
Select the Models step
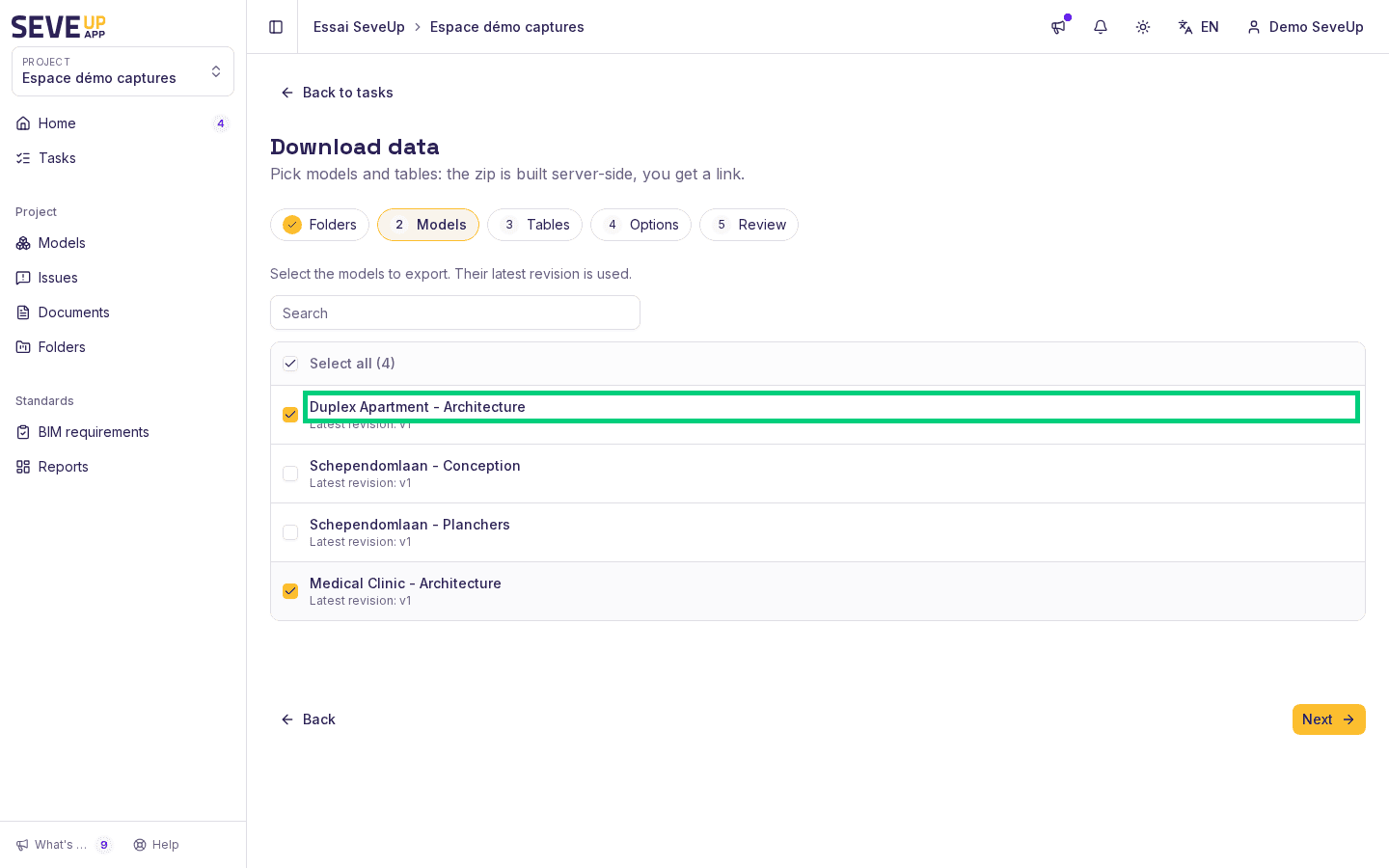coord(428,225)
